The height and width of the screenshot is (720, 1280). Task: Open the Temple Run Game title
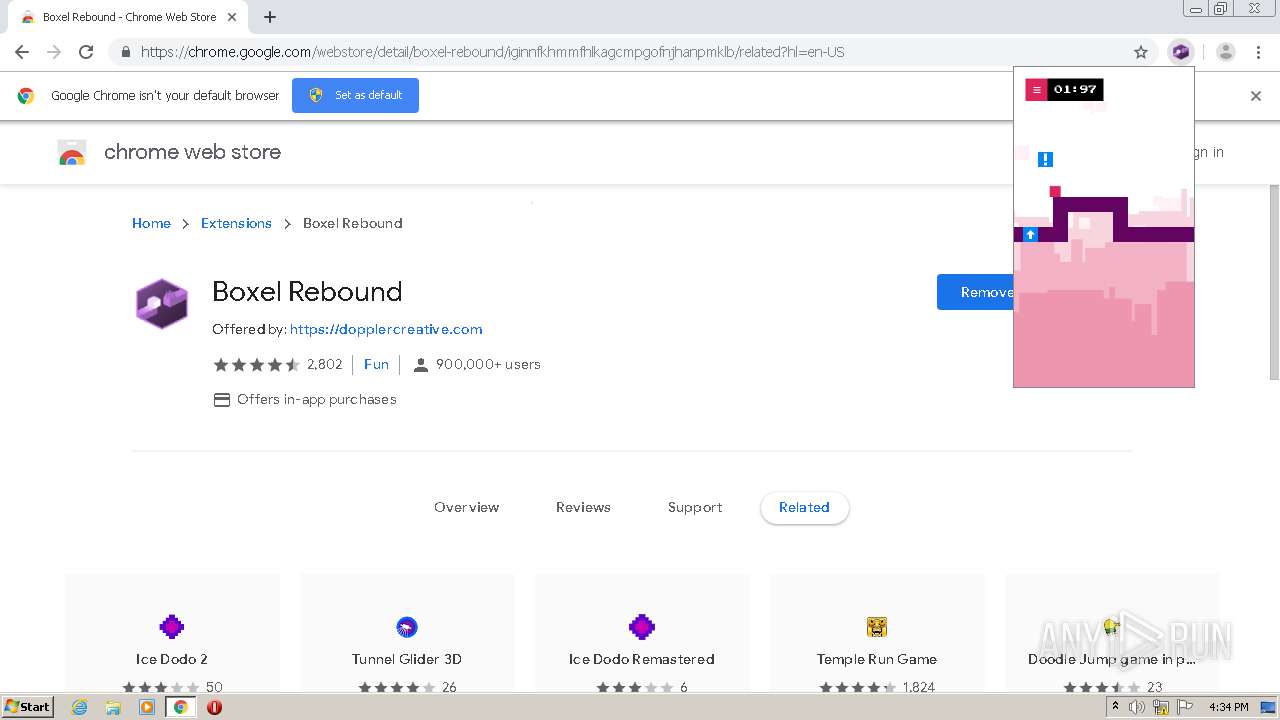[877, 659]
